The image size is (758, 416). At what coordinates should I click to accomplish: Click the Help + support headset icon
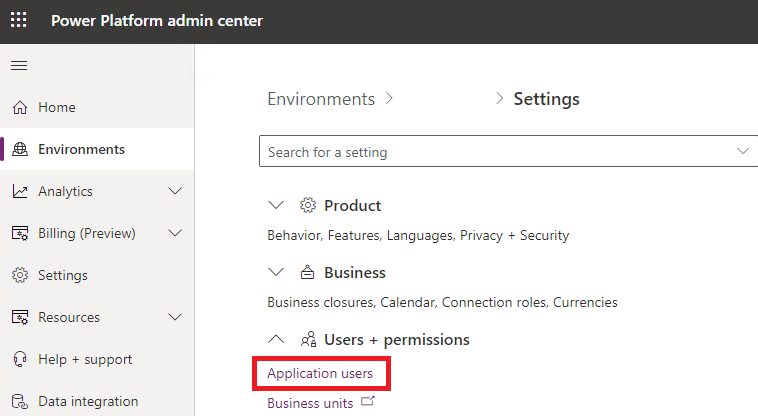tap(20, 359)
